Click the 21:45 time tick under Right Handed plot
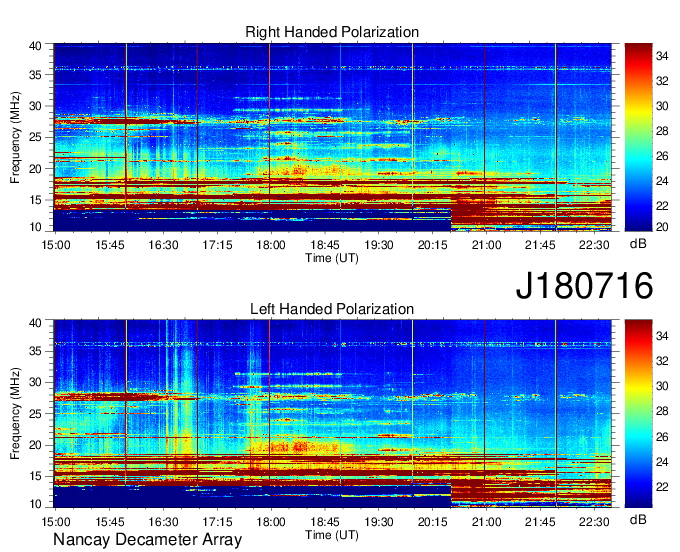 (x=540, y=245)
